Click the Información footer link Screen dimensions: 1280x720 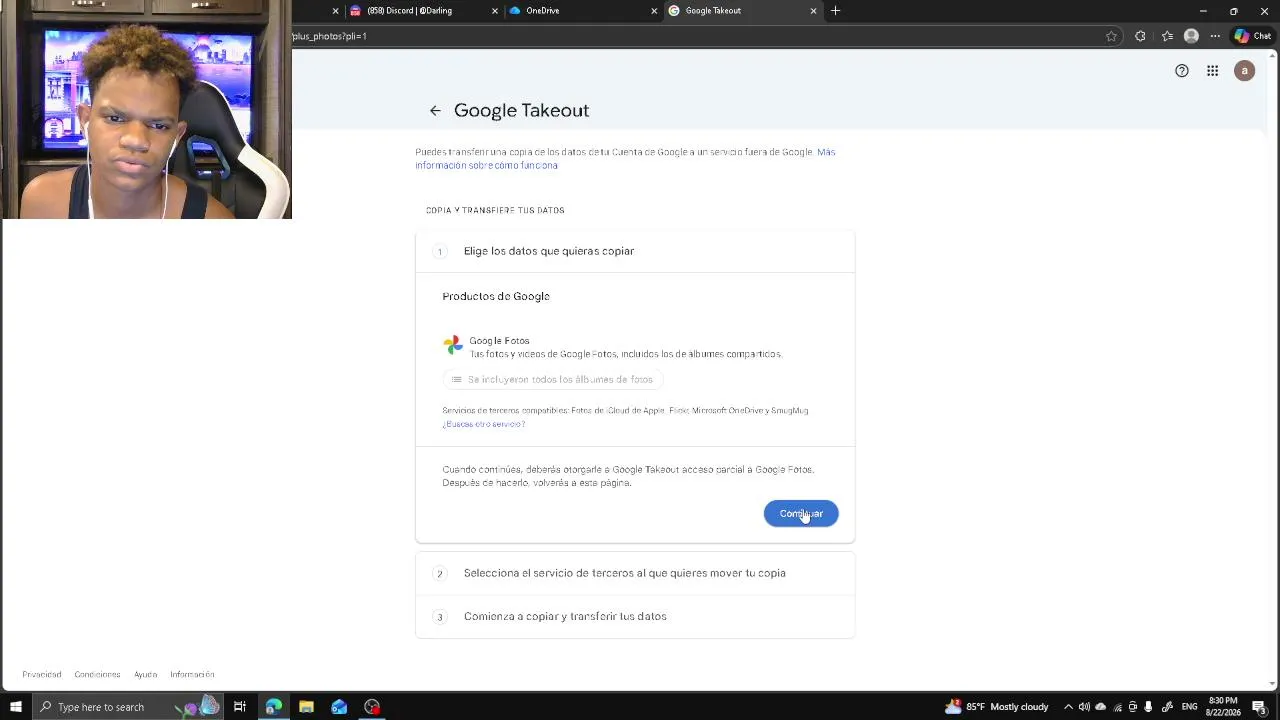click(x=192, y=674)
